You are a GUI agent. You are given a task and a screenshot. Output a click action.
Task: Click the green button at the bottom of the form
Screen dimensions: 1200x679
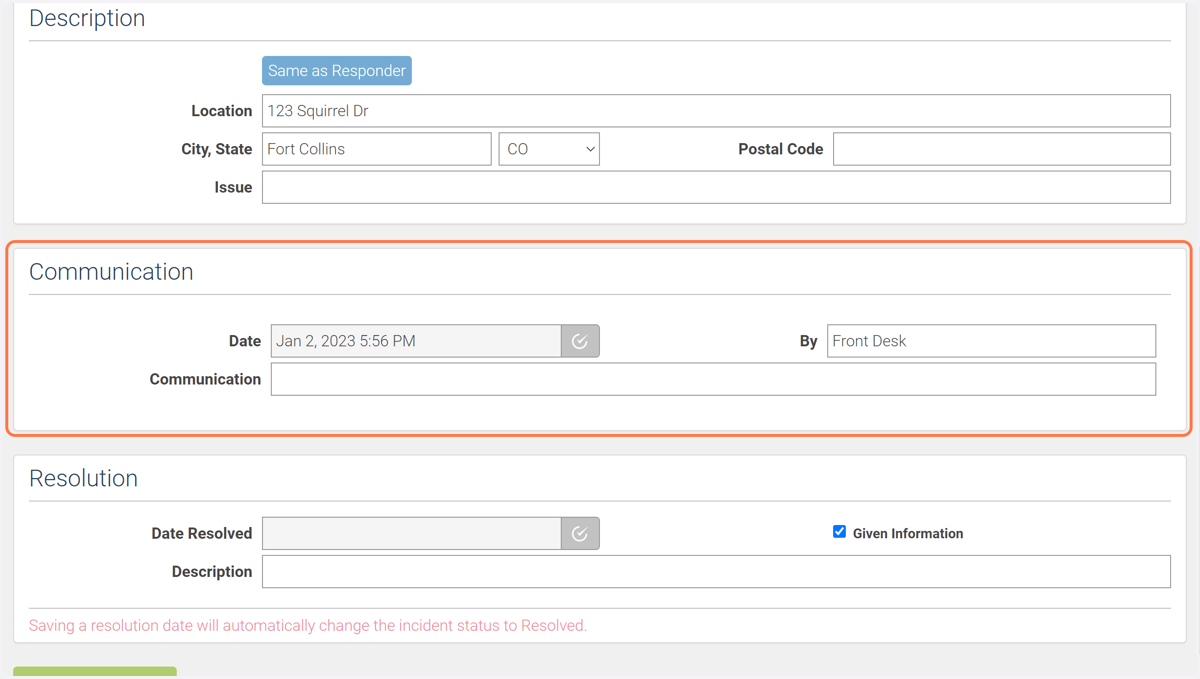point(95,673)
